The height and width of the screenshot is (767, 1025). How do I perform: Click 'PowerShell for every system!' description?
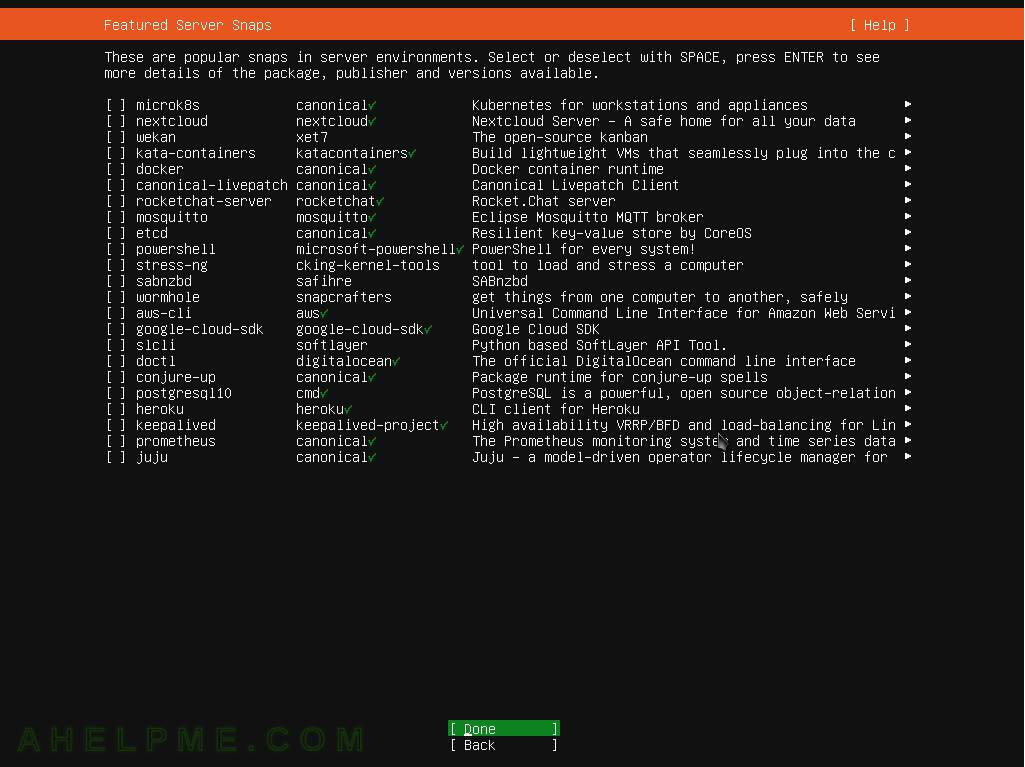click(584, 249)
